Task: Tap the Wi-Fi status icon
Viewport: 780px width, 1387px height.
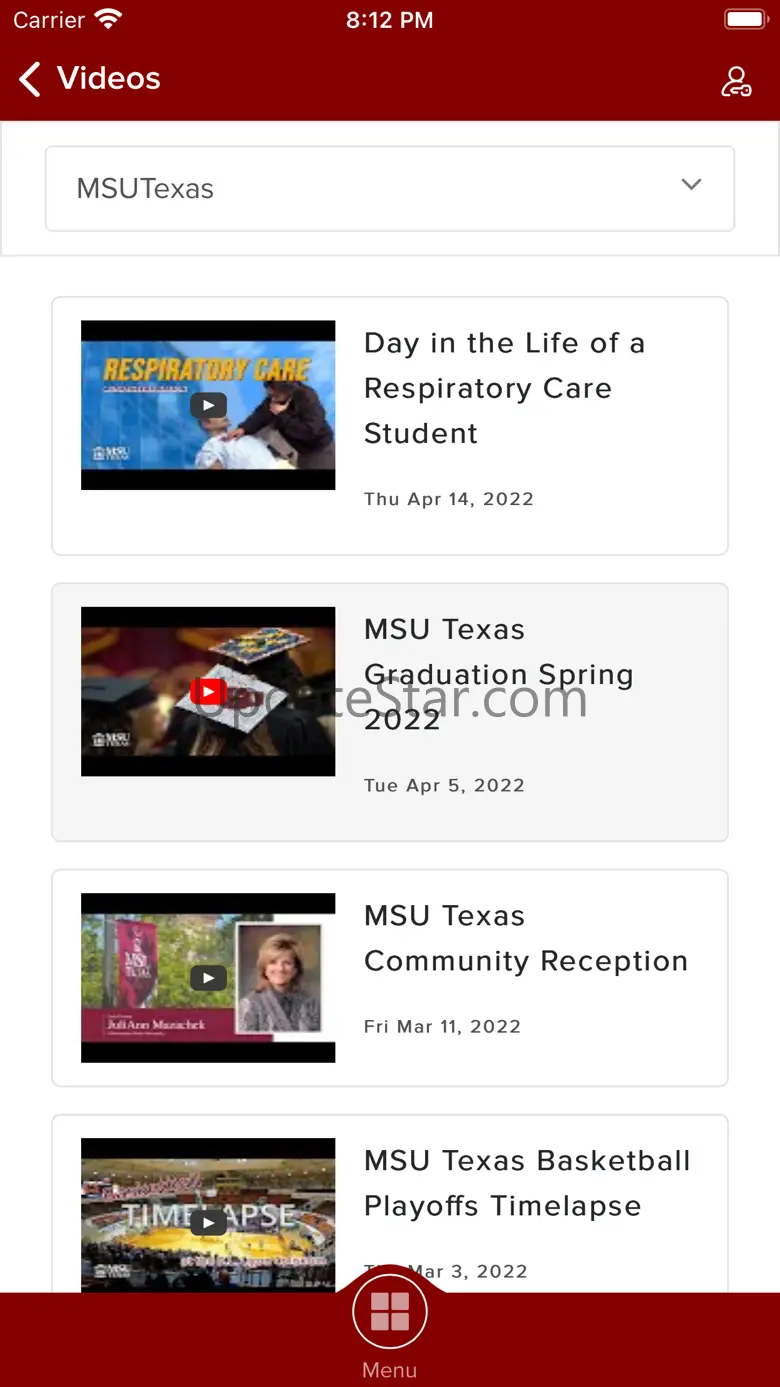Action: pyautogui.click(x=107, y=19)
